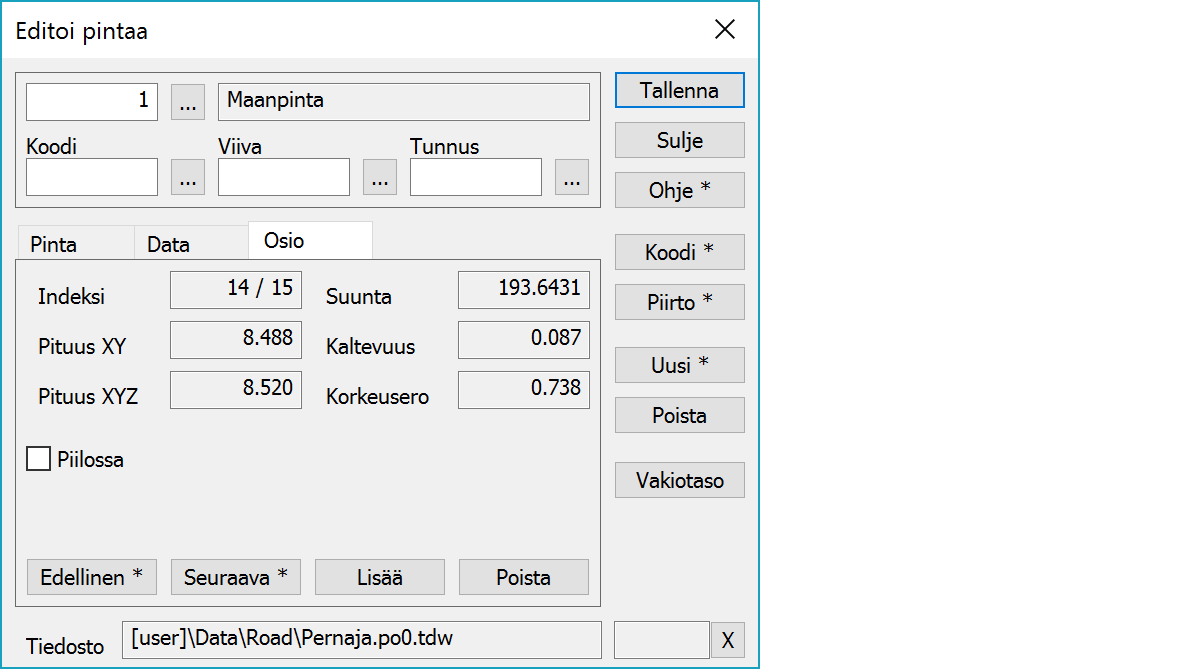
Task: Open Koodi field browse ellipsis button
Action: 188,178
